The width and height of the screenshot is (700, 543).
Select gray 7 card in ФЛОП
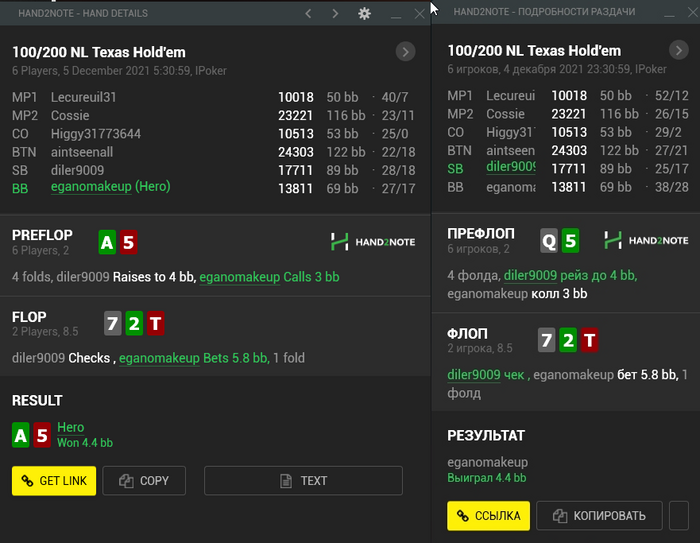546,340
